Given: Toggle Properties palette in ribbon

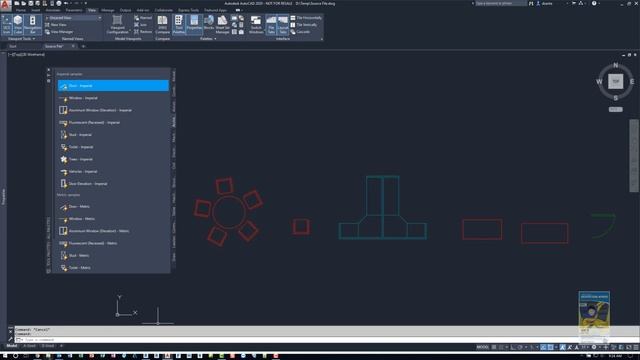Looking at the screenshot, I should pos(194,25).
